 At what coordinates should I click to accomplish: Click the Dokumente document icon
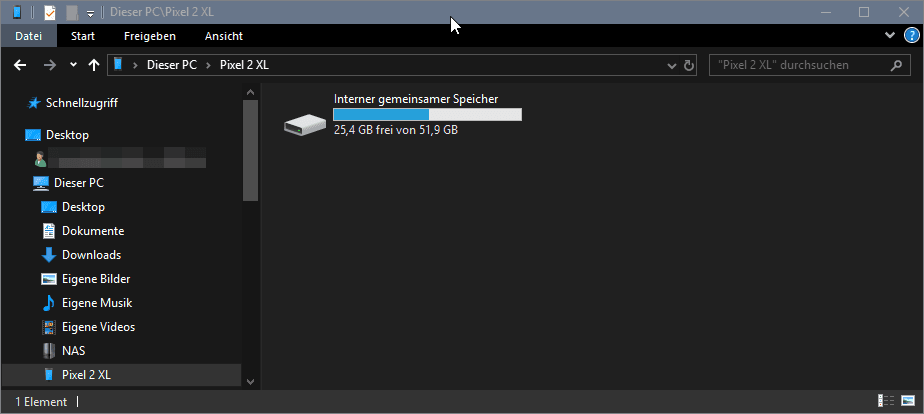click(x=49, y=231)
